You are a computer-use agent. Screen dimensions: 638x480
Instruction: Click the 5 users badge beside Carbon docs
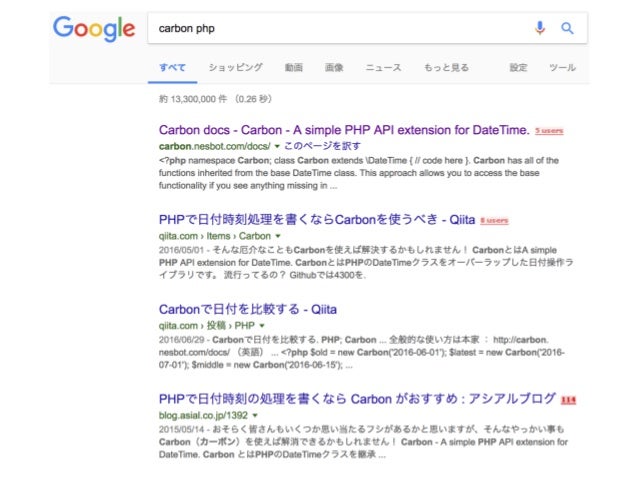click(x=549, y=131)
